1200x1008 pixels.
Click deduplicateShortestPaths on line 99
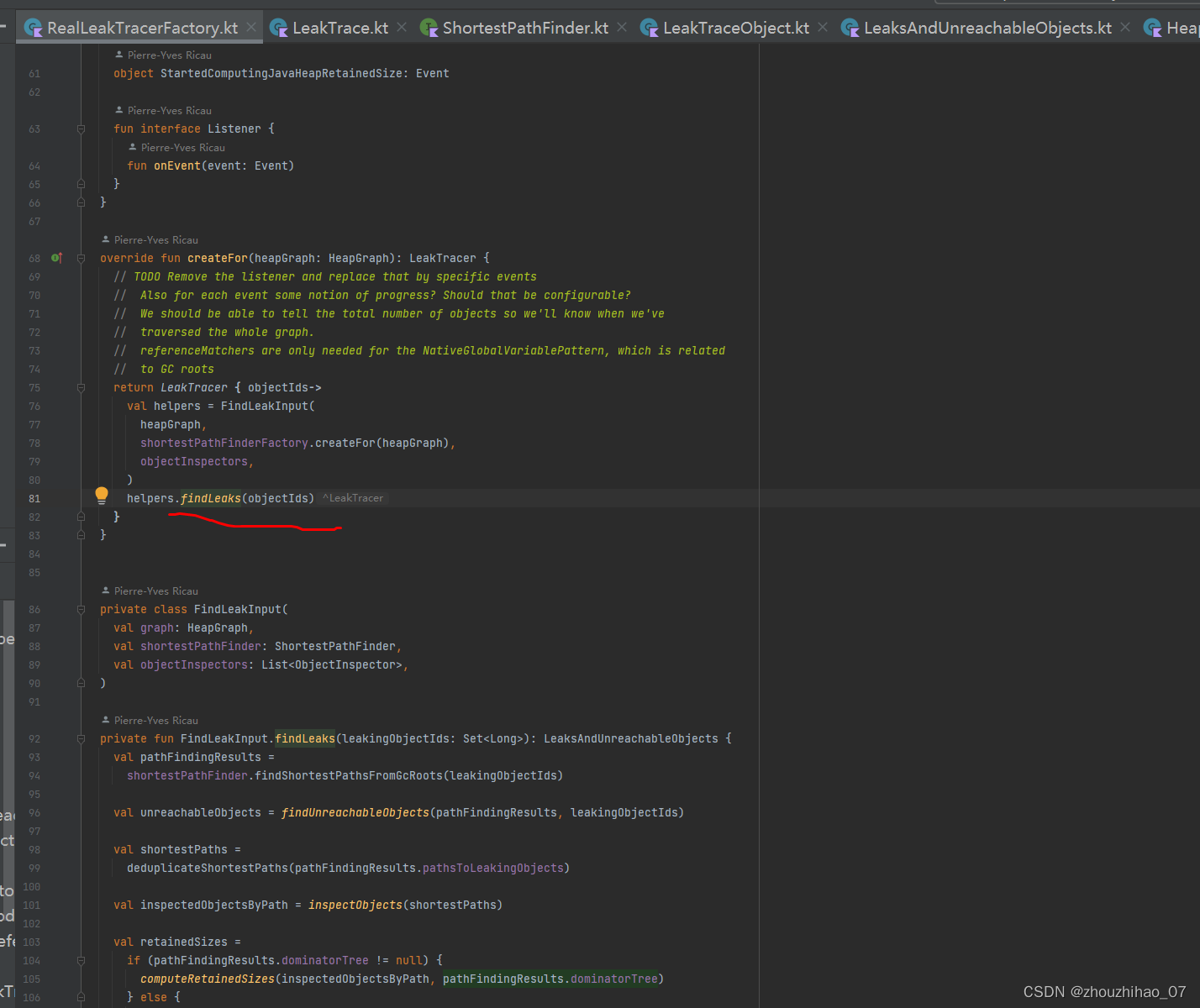(x=208, y=868)
